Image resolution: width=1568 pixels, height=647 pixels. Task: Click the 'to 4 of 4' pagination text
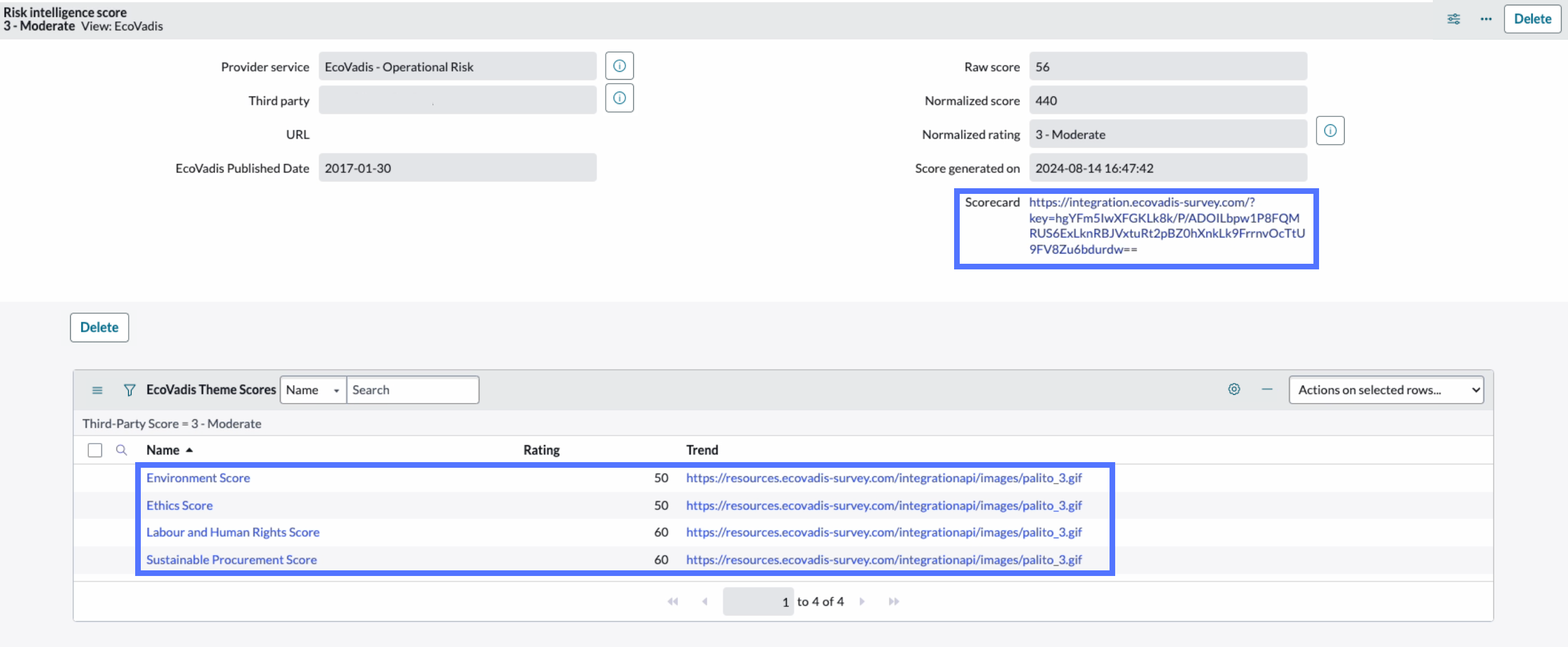click(x=820, y=601)
